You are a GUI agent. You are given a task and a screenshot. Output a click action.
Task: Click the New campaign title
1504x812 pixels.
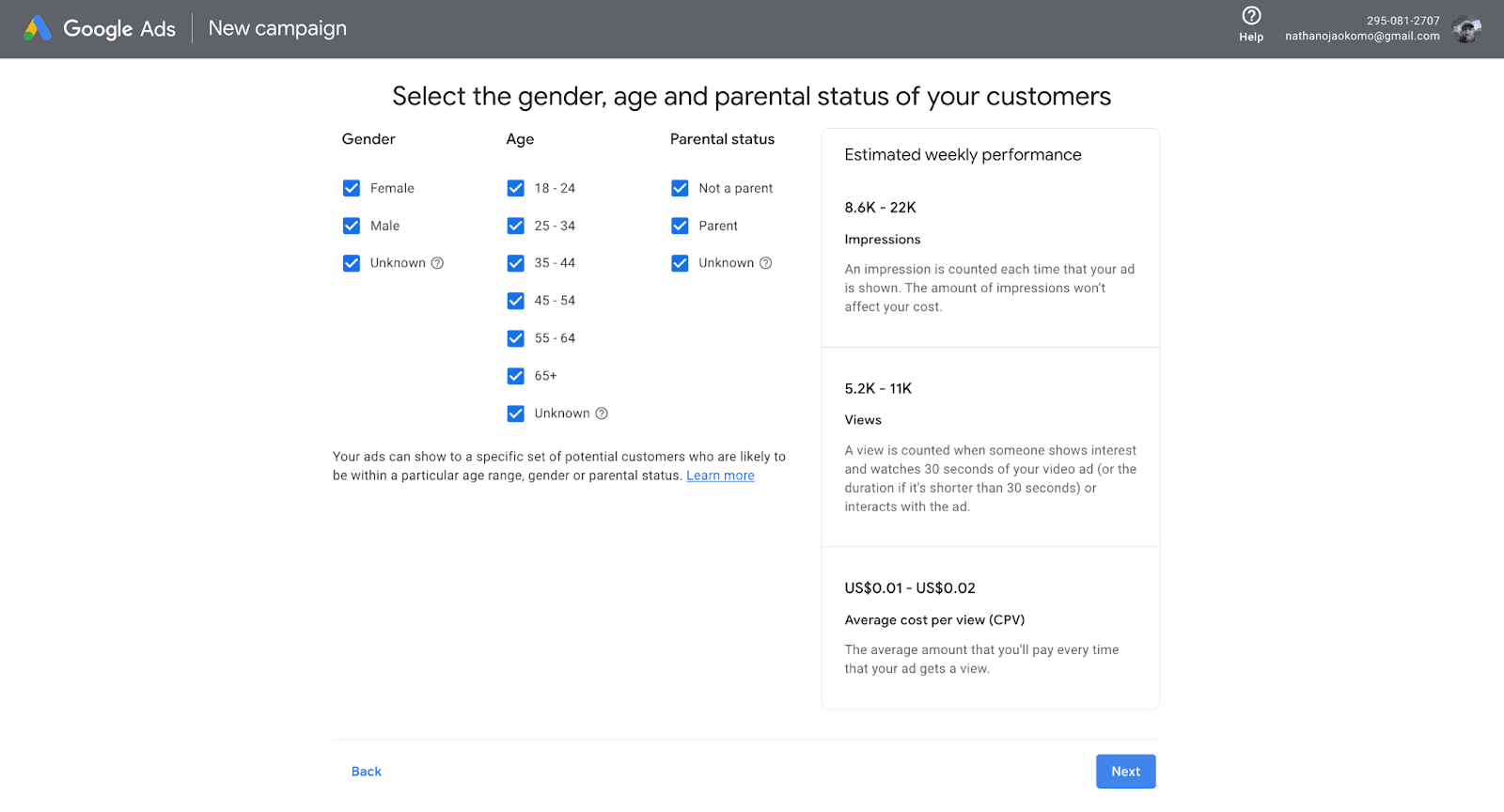(x=277, y=28)
